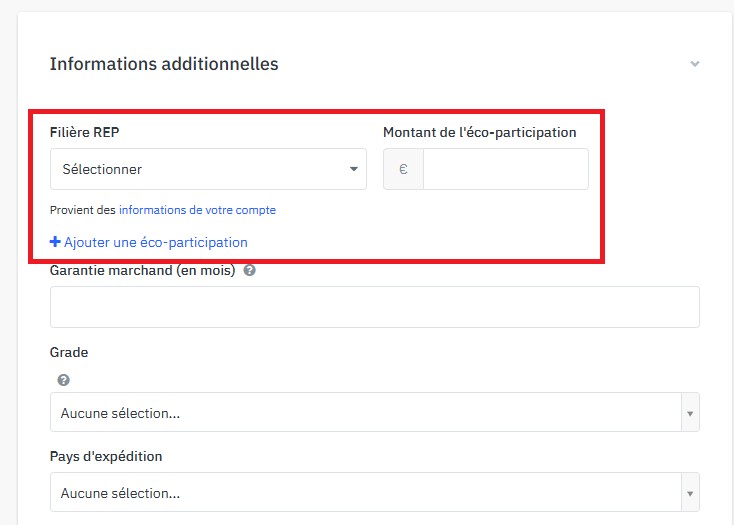Click the help question icon under Grade
Viewport: 734px width, 529px height.
click(x=63, y=380)
